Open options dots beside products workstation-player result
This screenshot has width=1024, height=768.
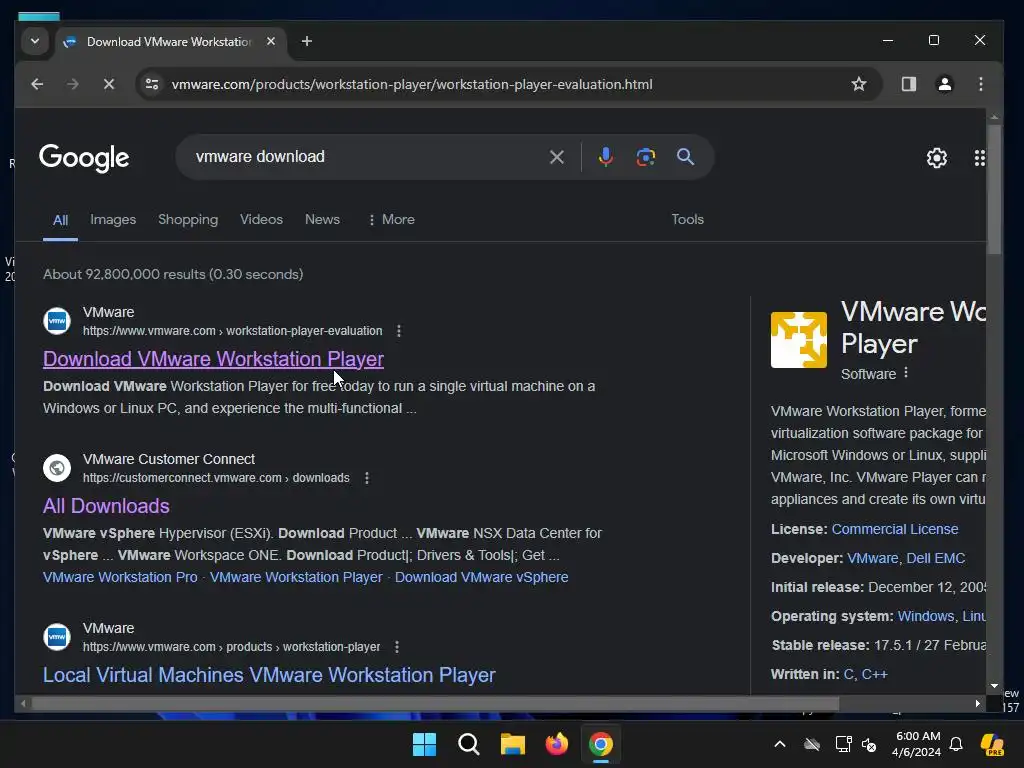[x=397, y=647]
